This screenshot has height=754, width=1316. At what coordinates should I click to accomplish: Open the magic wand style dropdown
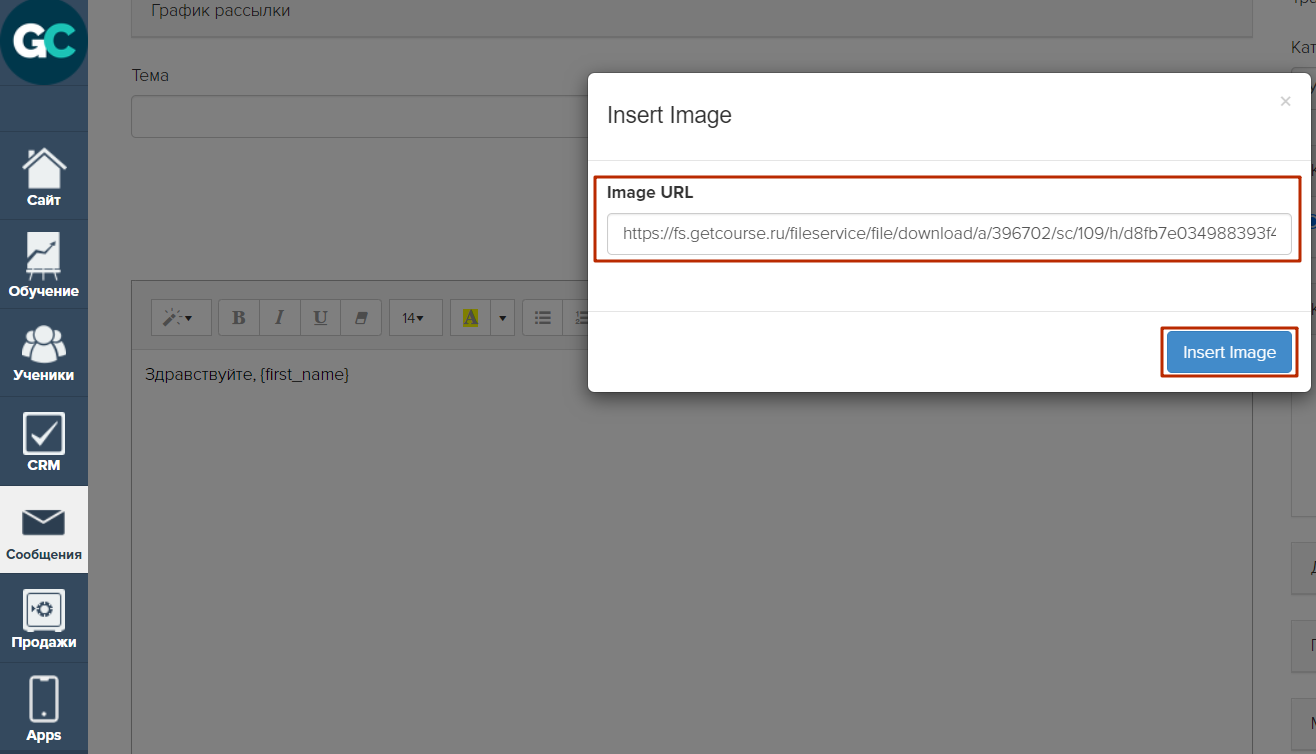pyautogui.click(x=180, y=318)
